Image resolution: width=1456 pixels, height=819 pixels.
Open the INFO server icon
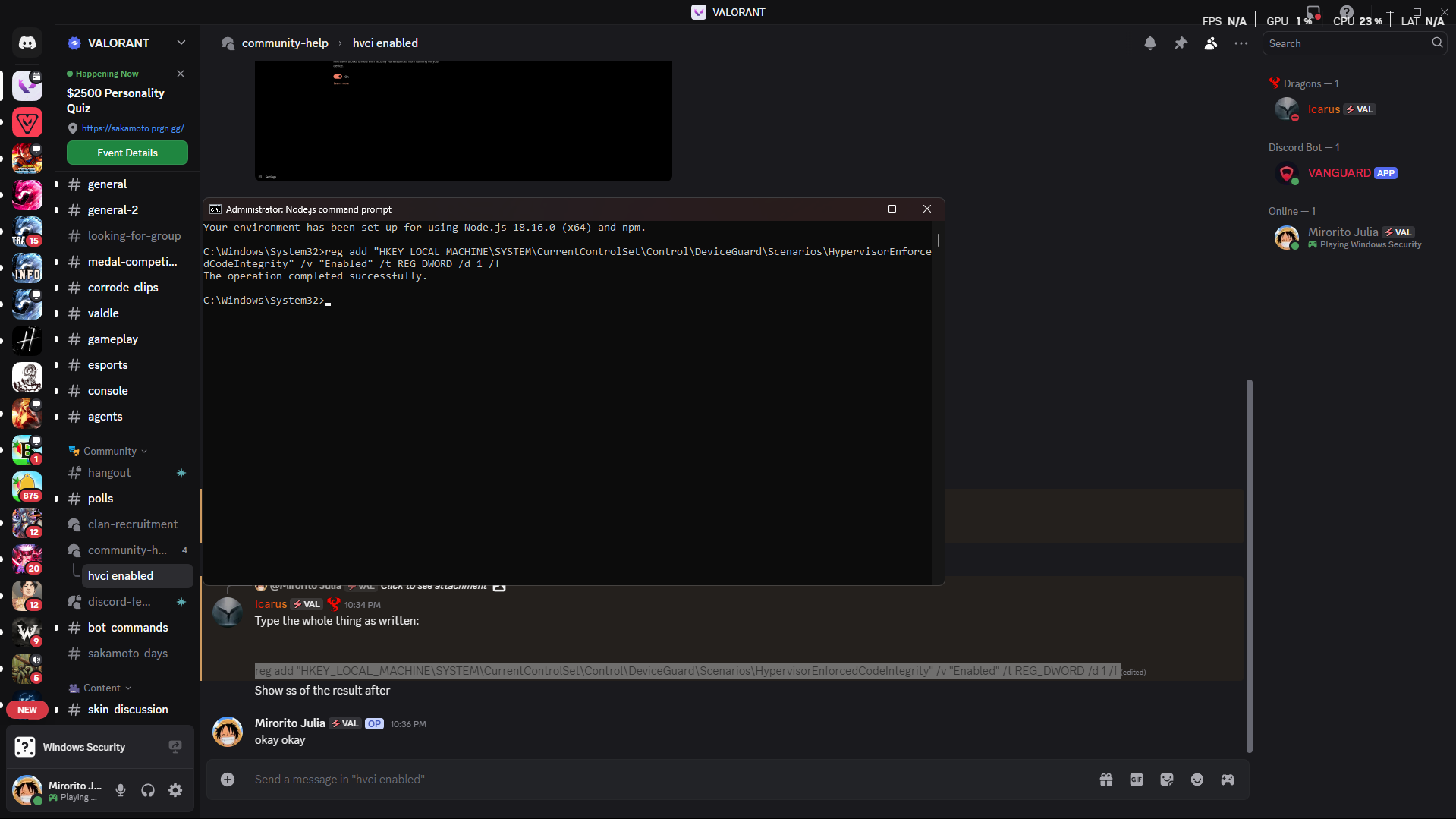[27, 268]
